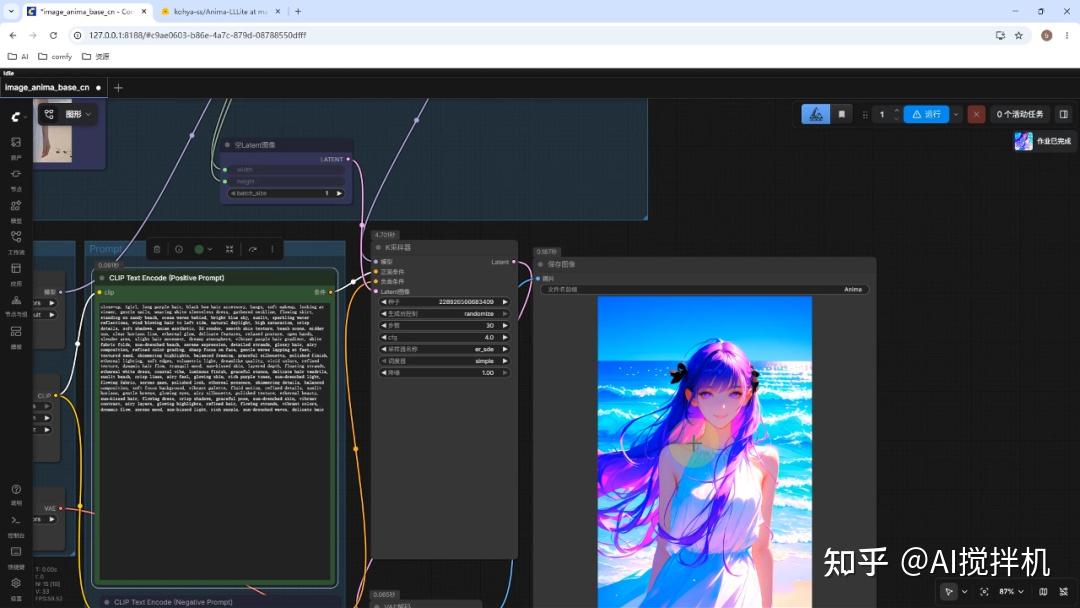Toggle the minimap icon at bottom right
Image resolution: width=1080 pixels, height=608 pixels.
1043,591
